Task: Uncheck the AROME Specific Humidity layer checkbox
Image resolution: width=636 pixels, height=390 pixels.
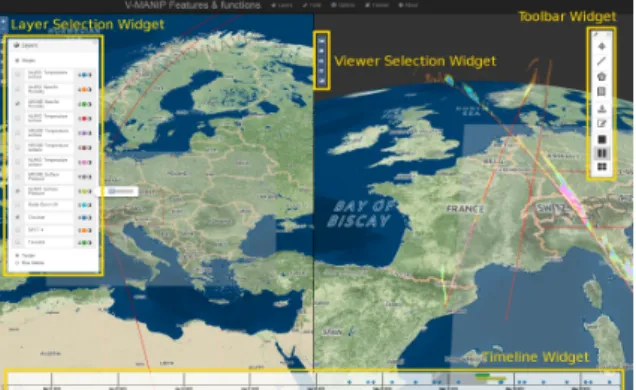Action: point(17,104)
